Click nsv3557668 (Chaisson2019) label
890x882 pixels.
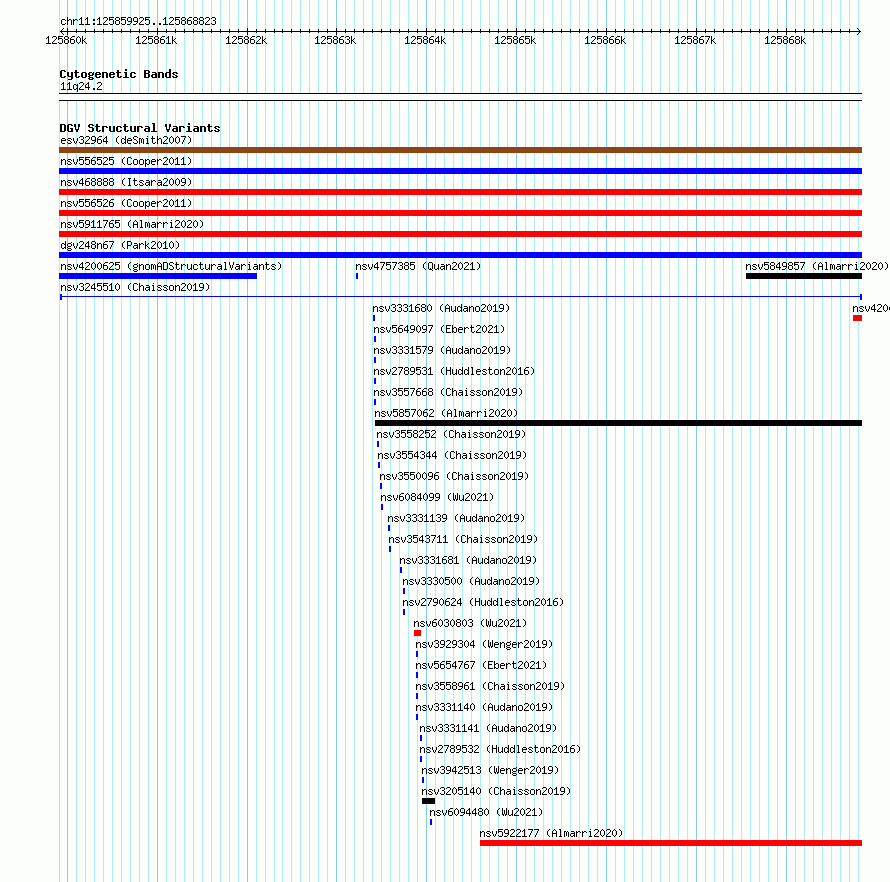[448, 392]
